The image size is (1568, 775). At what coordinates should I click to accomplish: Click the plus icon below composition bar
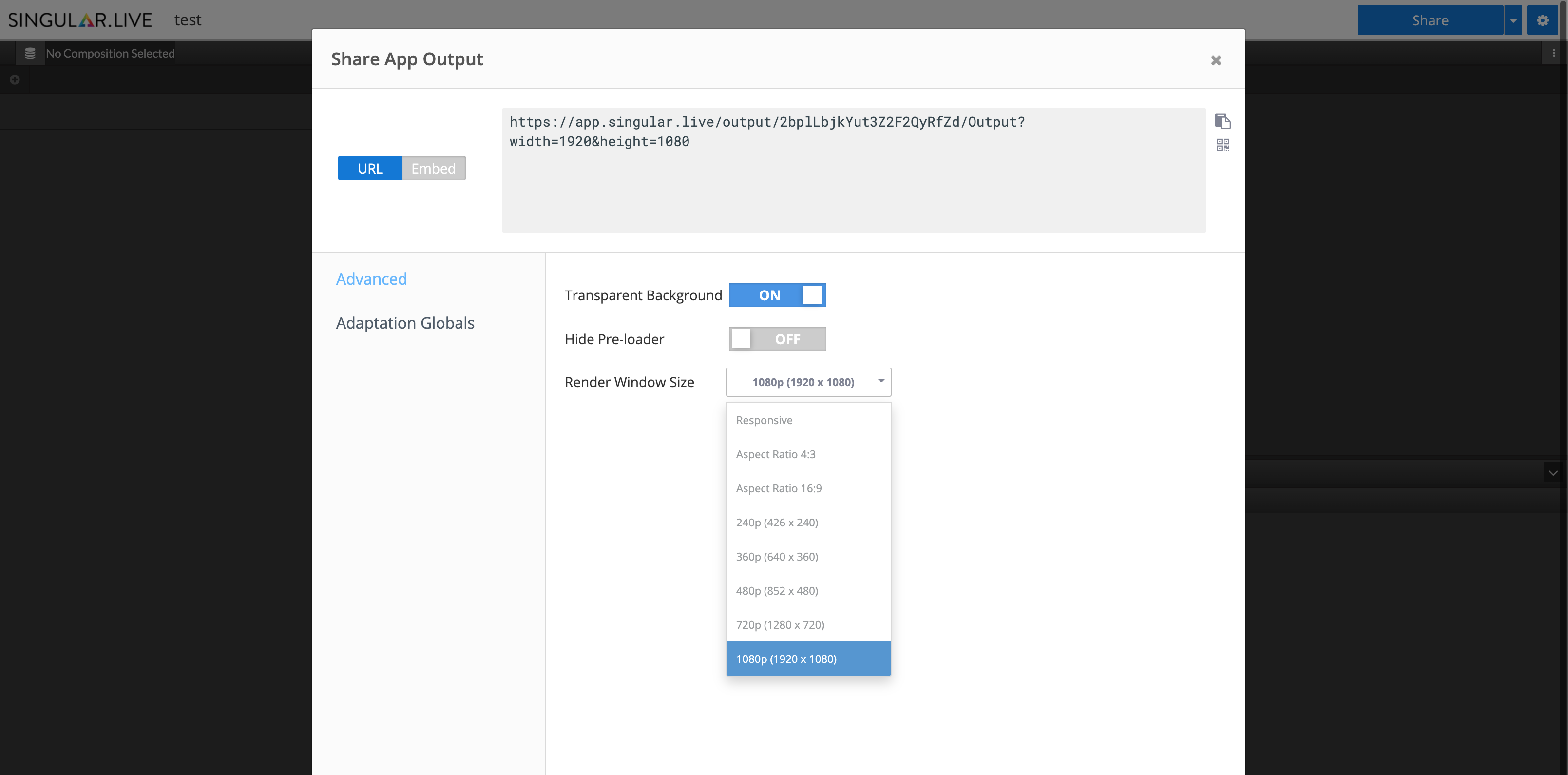15,80
